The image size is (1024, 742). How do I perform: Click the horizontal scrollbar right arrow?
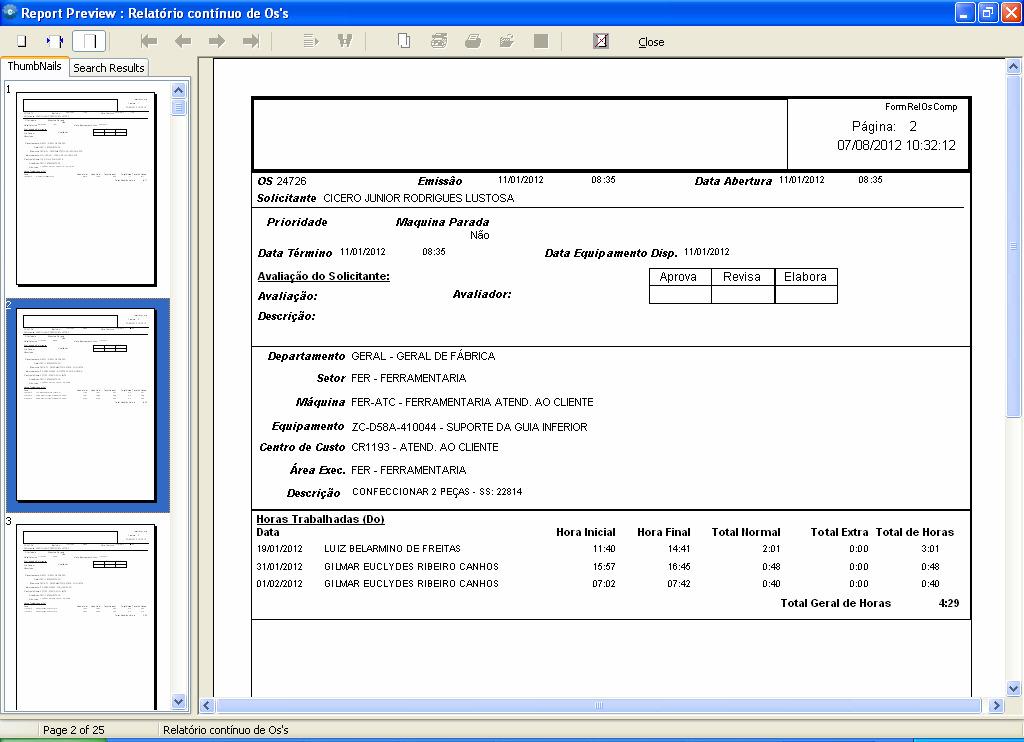[x=997, y=705]
